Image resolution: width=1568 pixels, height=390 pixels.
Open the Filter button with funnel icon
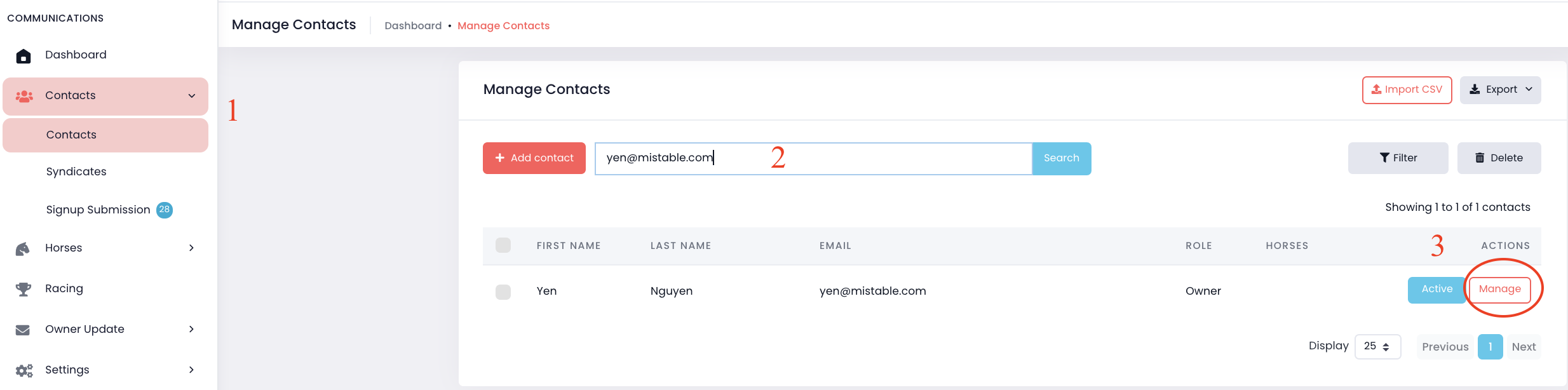1398,158
